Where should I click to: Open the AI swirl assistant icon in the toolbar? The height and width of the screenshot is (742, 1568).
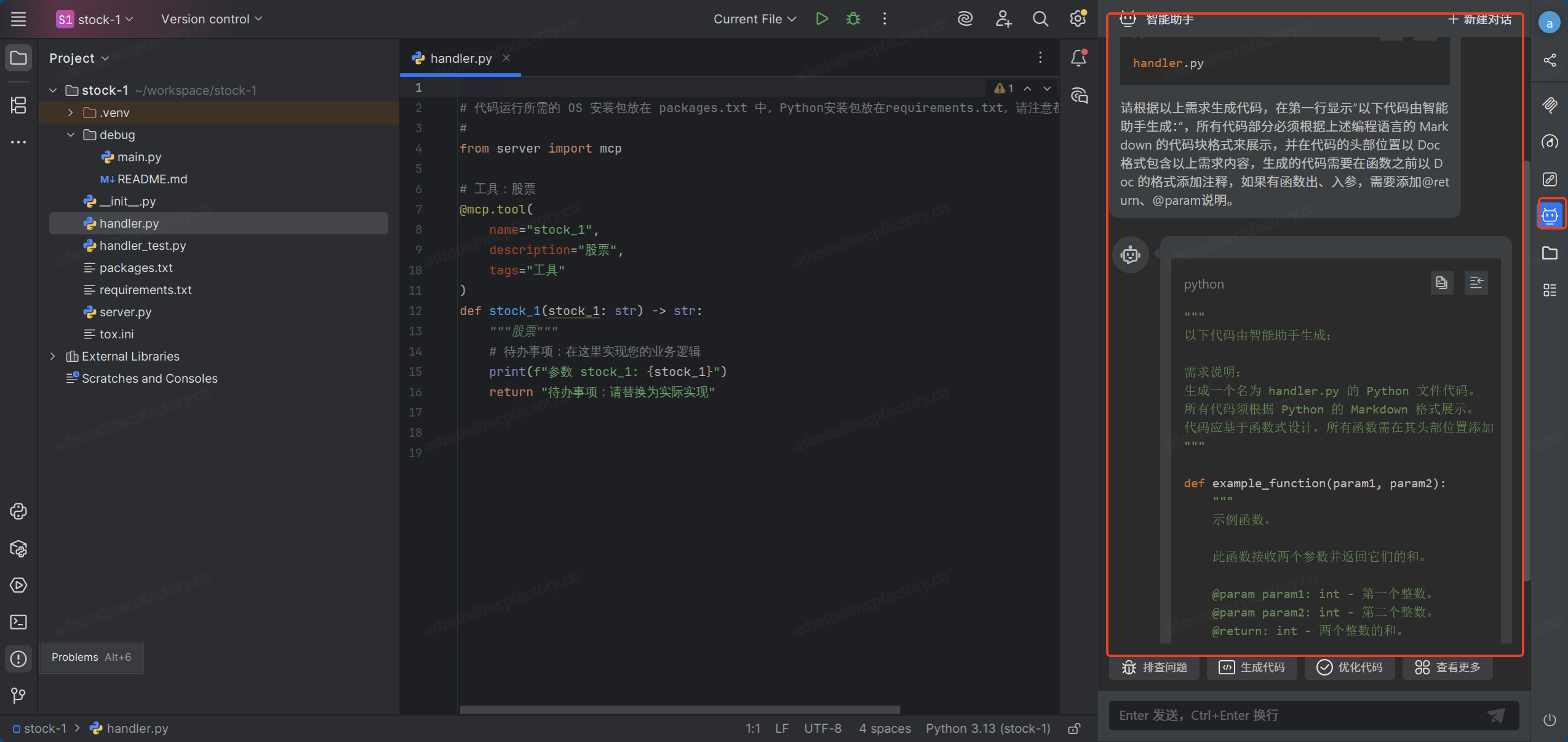(965, 19)
